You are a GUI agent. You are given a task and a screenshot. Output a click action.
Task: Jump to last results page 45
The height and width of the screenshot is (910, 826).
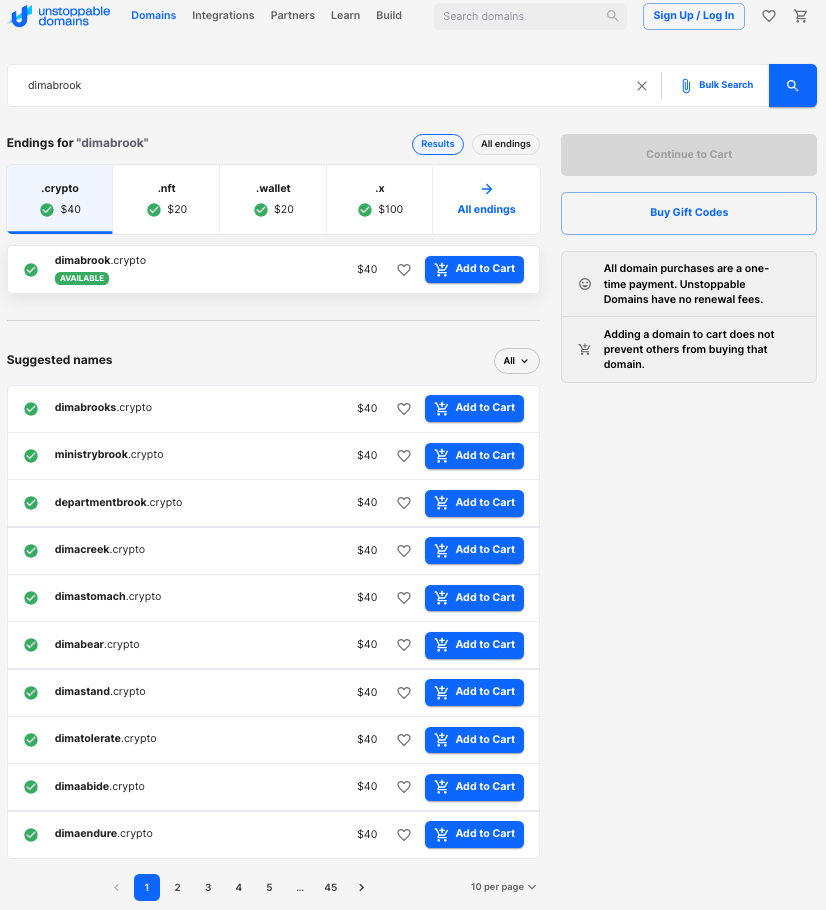tap(331, 887)
